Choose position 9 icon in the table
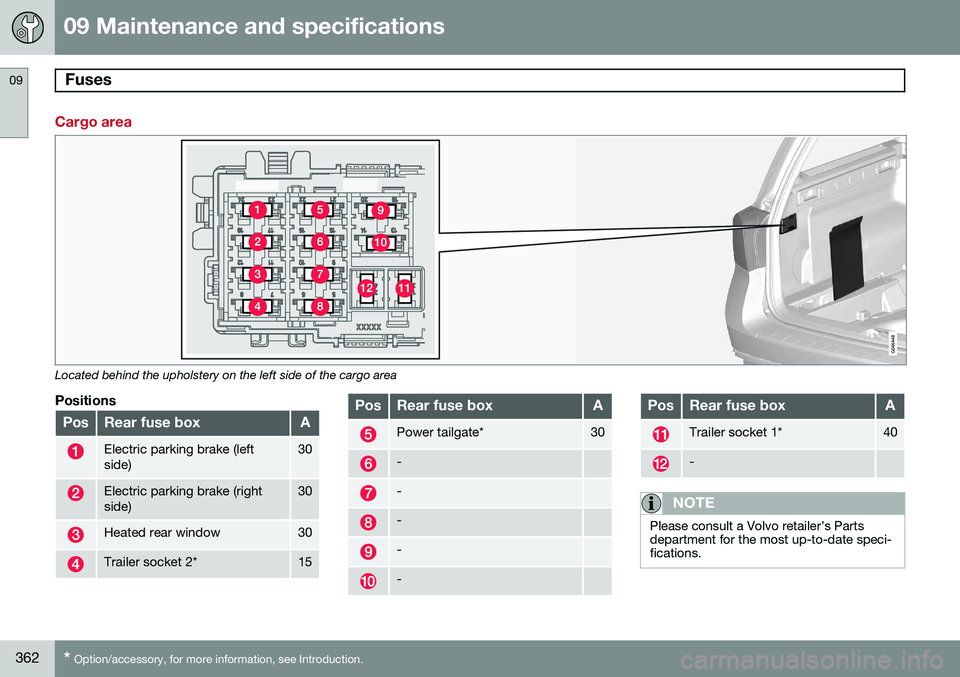This screenshot has width=960, height=677. (368, 552)
